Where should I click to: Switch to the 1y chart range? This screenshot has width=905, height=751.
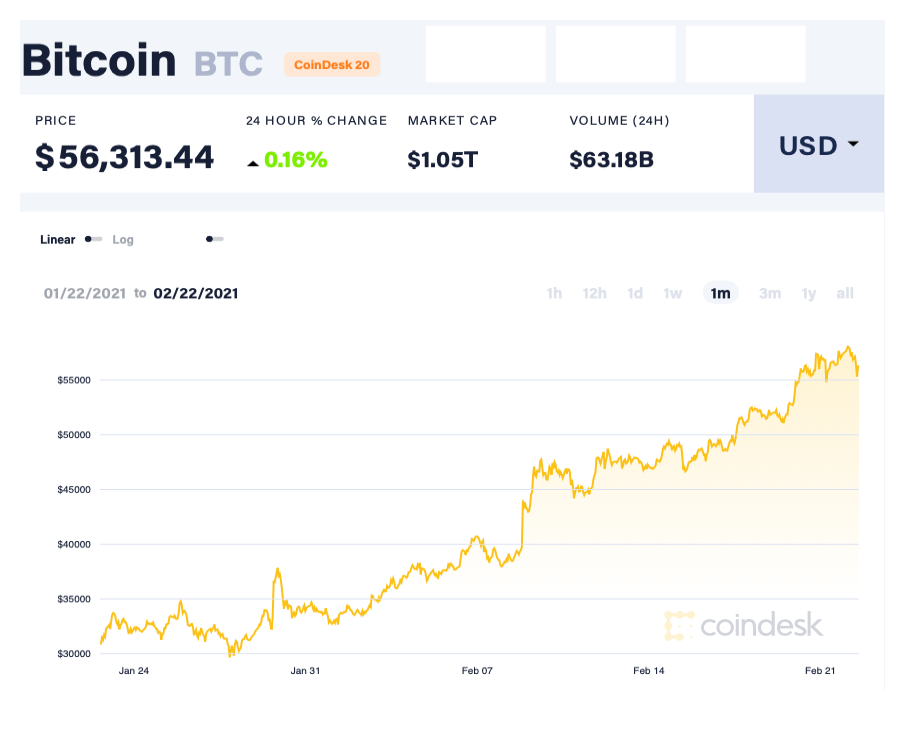(808, 293)
